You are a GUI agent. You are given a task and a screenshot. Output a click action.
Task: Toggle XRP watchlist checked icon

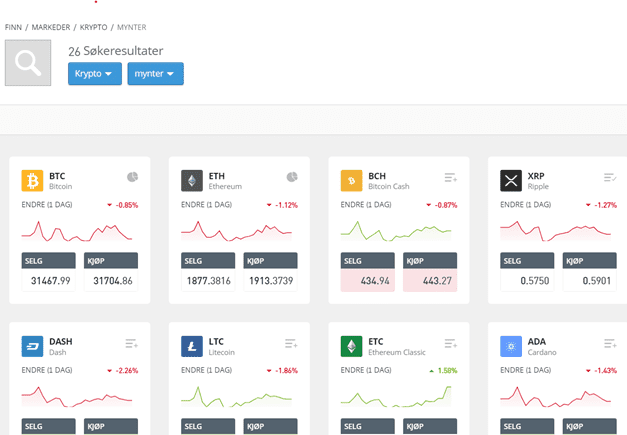pyautogui.click(x=610, y=177)
